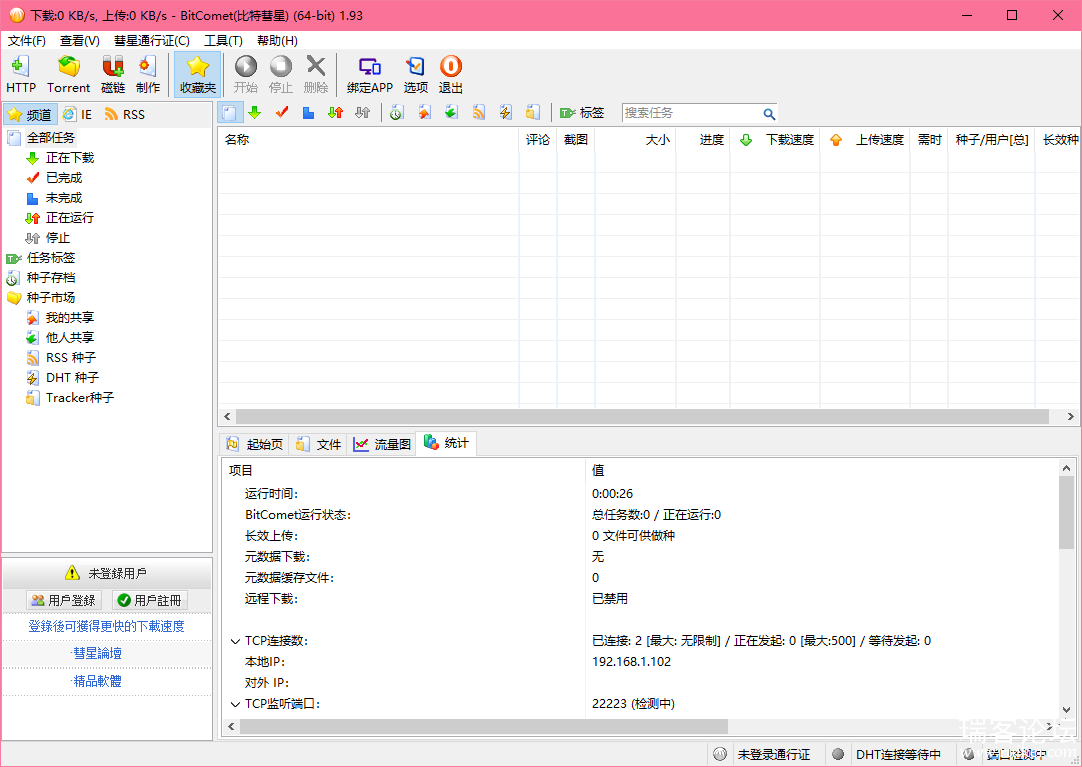Select RSS 种子 in the sidebar tree
1082x767 pixels.
point(70,358)
